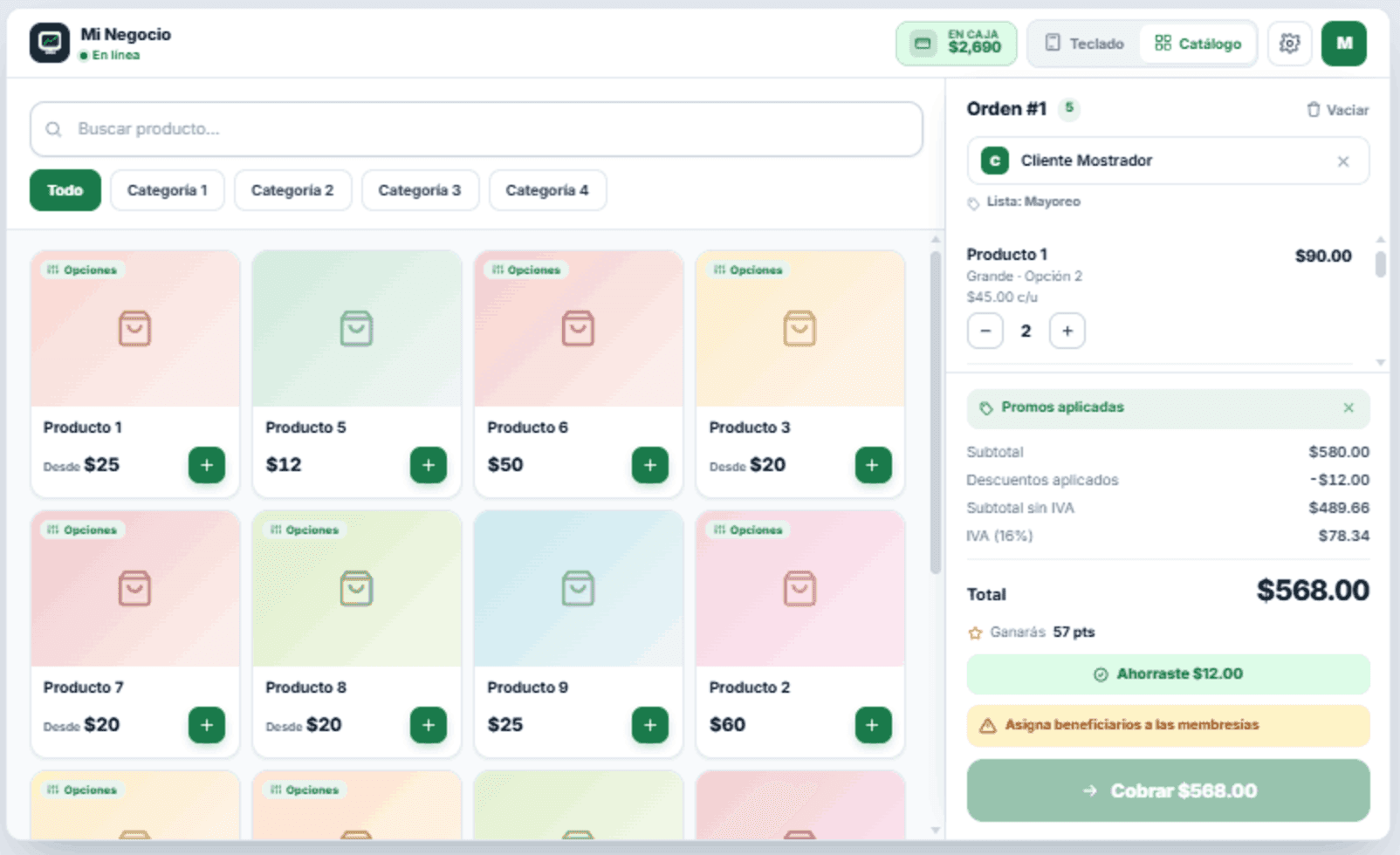1400x855 pixels.
Task: Open the Producto 5 image thumbnail
Action: pos(356,329)
